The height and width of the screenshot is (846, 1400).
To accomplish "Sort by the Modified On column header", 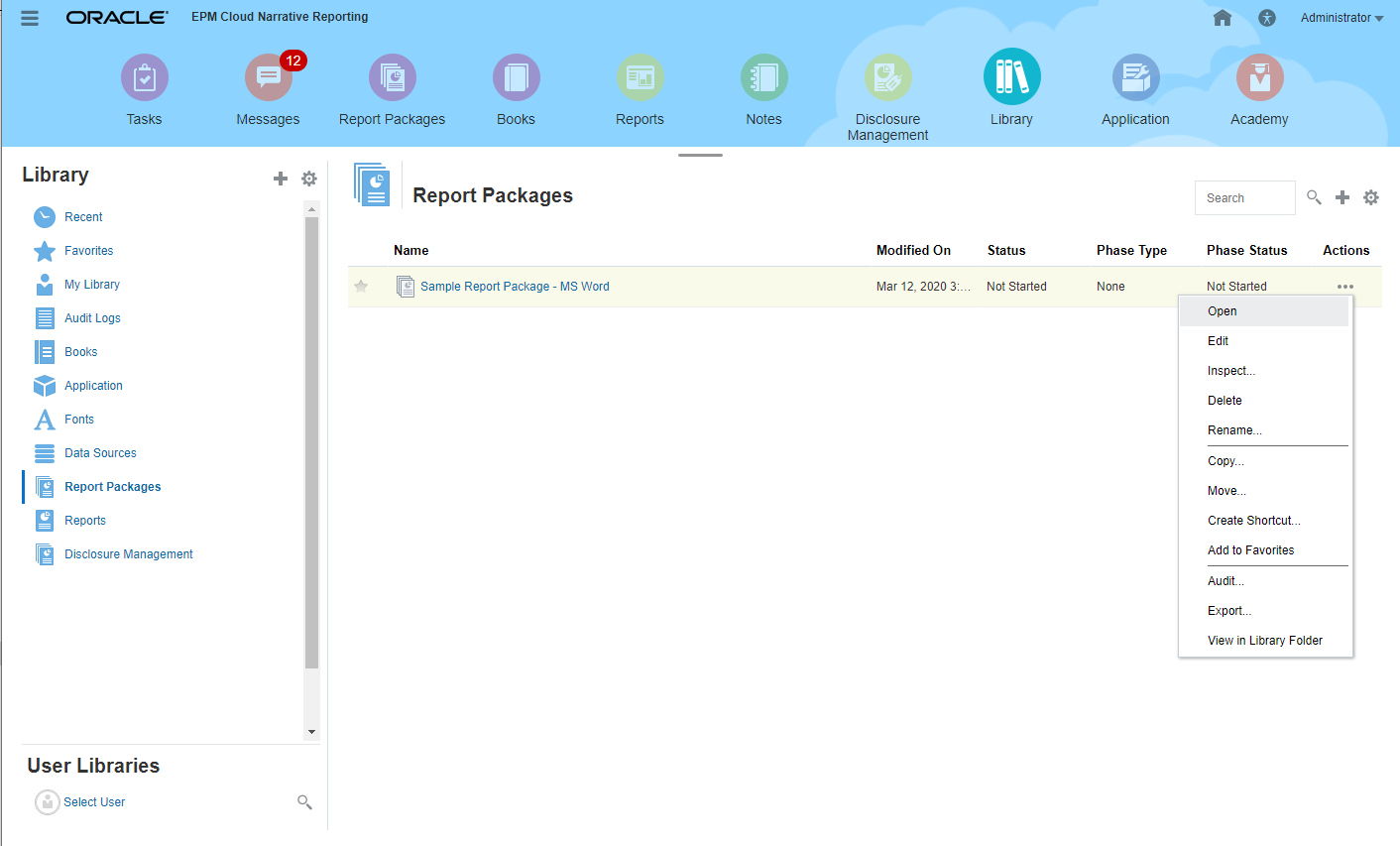I will click(x=913, y=251).
